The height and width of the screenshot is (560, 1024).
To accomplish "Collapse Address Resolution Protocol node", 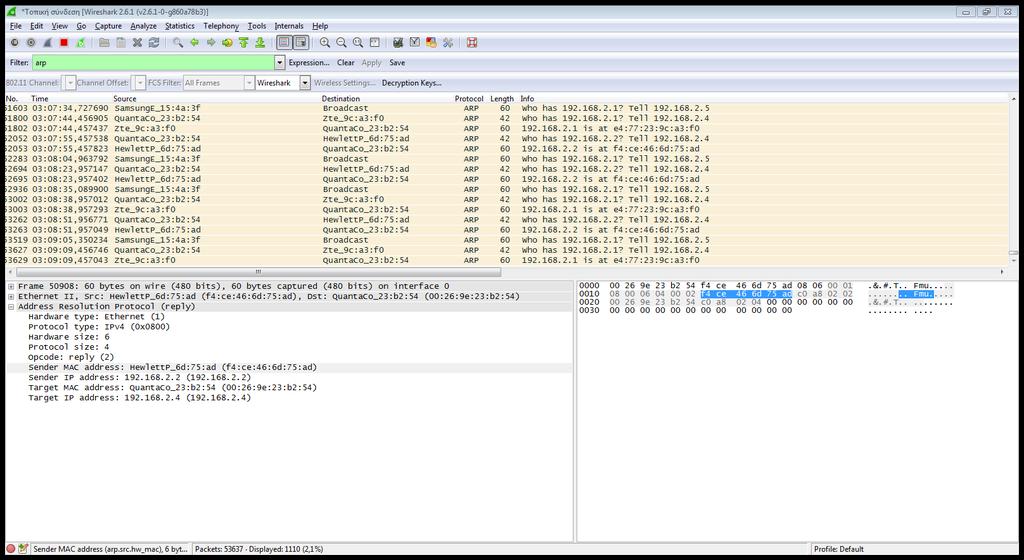I will tap(11, 306).
